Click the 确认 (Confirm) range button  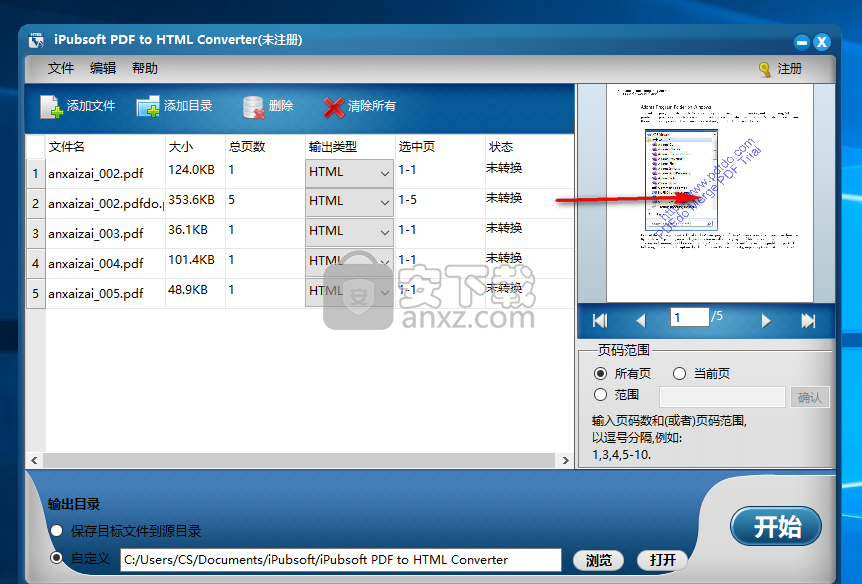(809, 397)
